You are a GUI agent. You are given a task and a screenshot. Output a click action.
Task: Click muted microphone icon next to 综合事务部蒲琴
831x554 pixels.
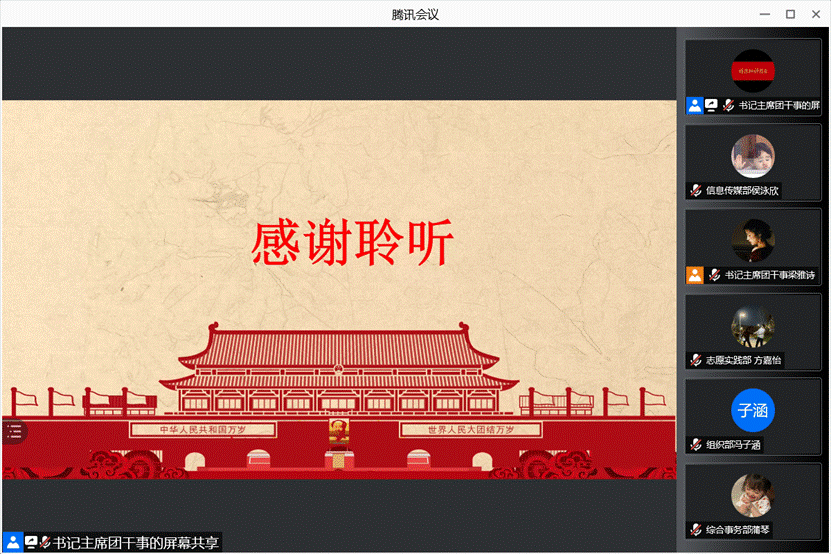click(x=696, y=529)
